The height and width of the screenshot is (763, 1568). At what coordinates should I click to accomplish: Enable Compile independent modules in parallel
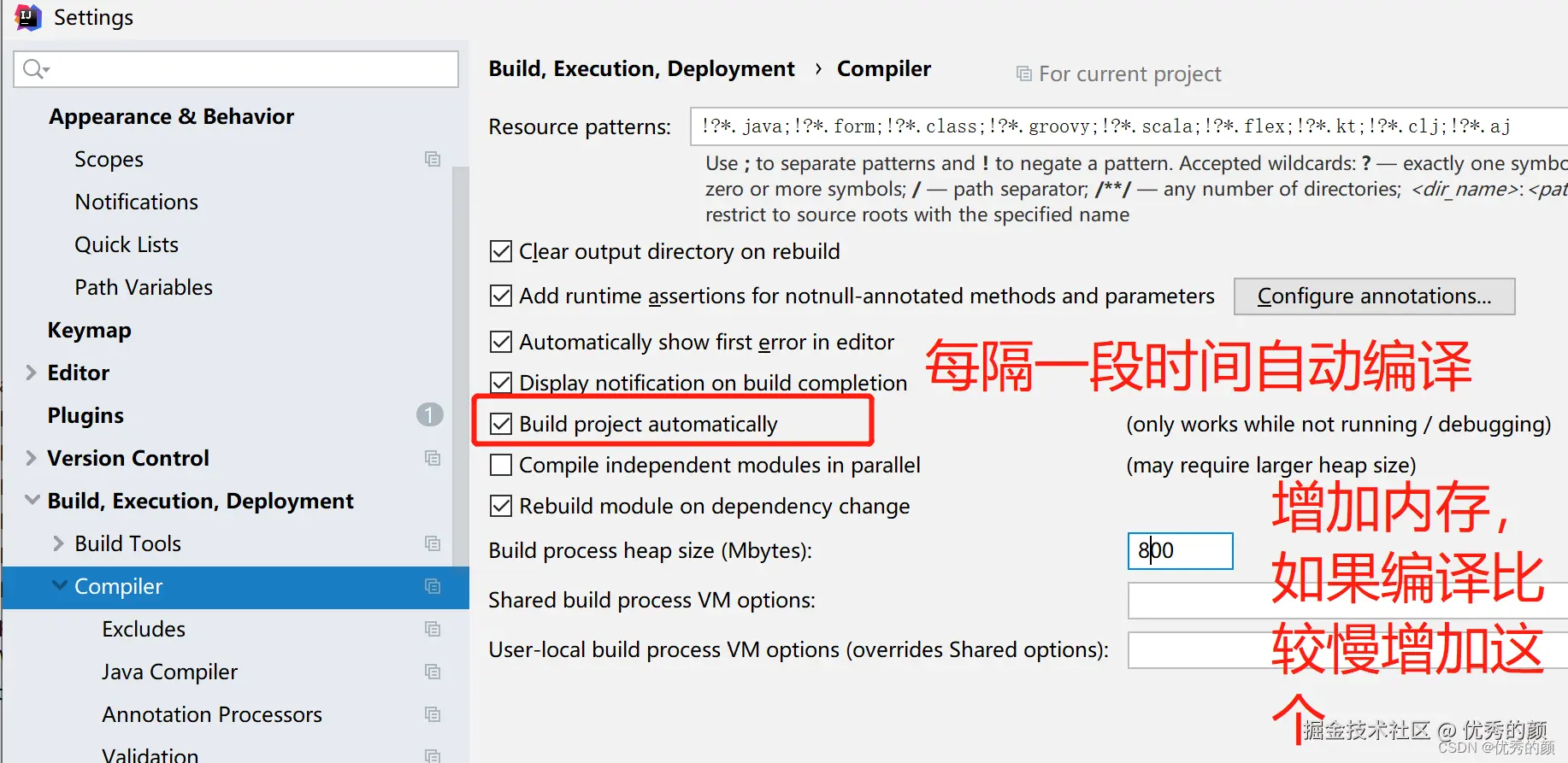click(501, 465)
